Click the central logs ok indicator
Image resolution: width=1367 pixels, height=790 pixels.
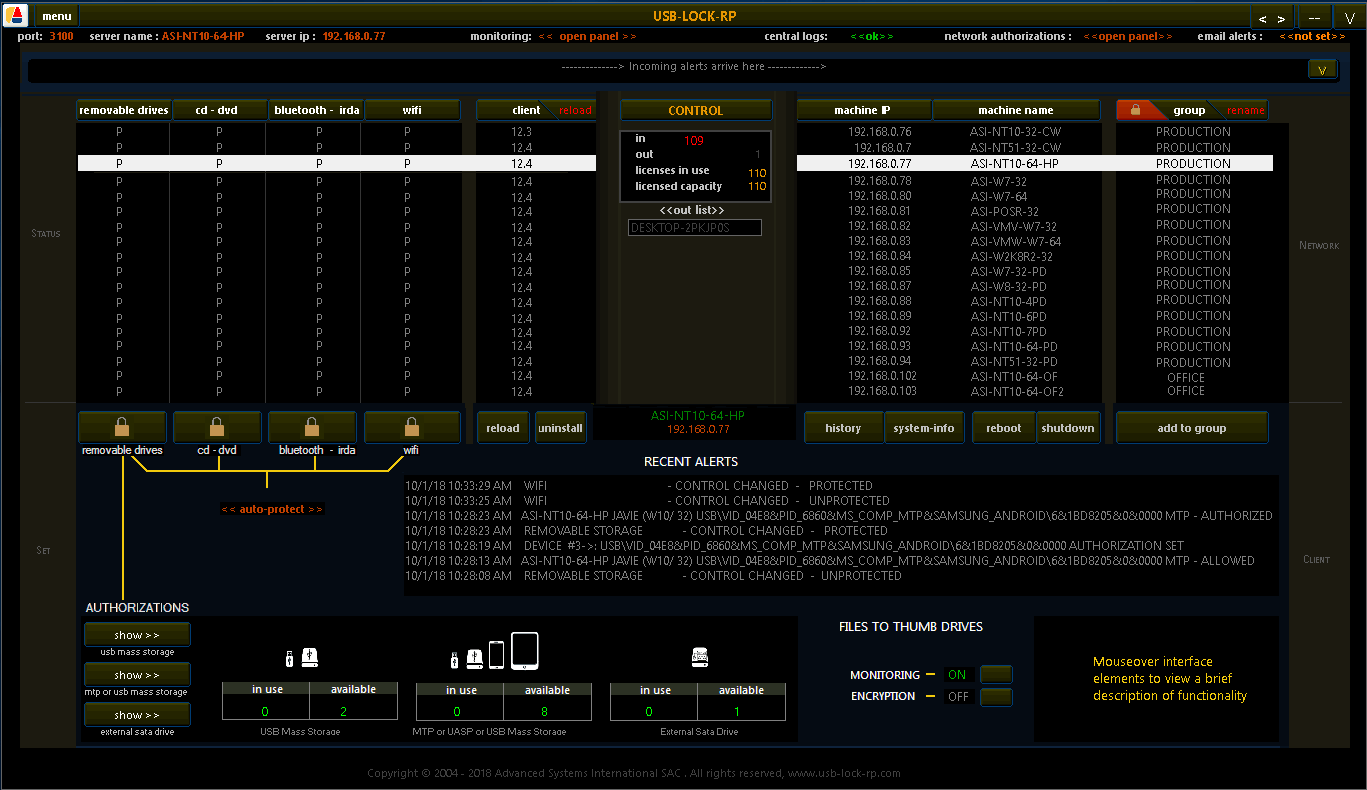872,36
